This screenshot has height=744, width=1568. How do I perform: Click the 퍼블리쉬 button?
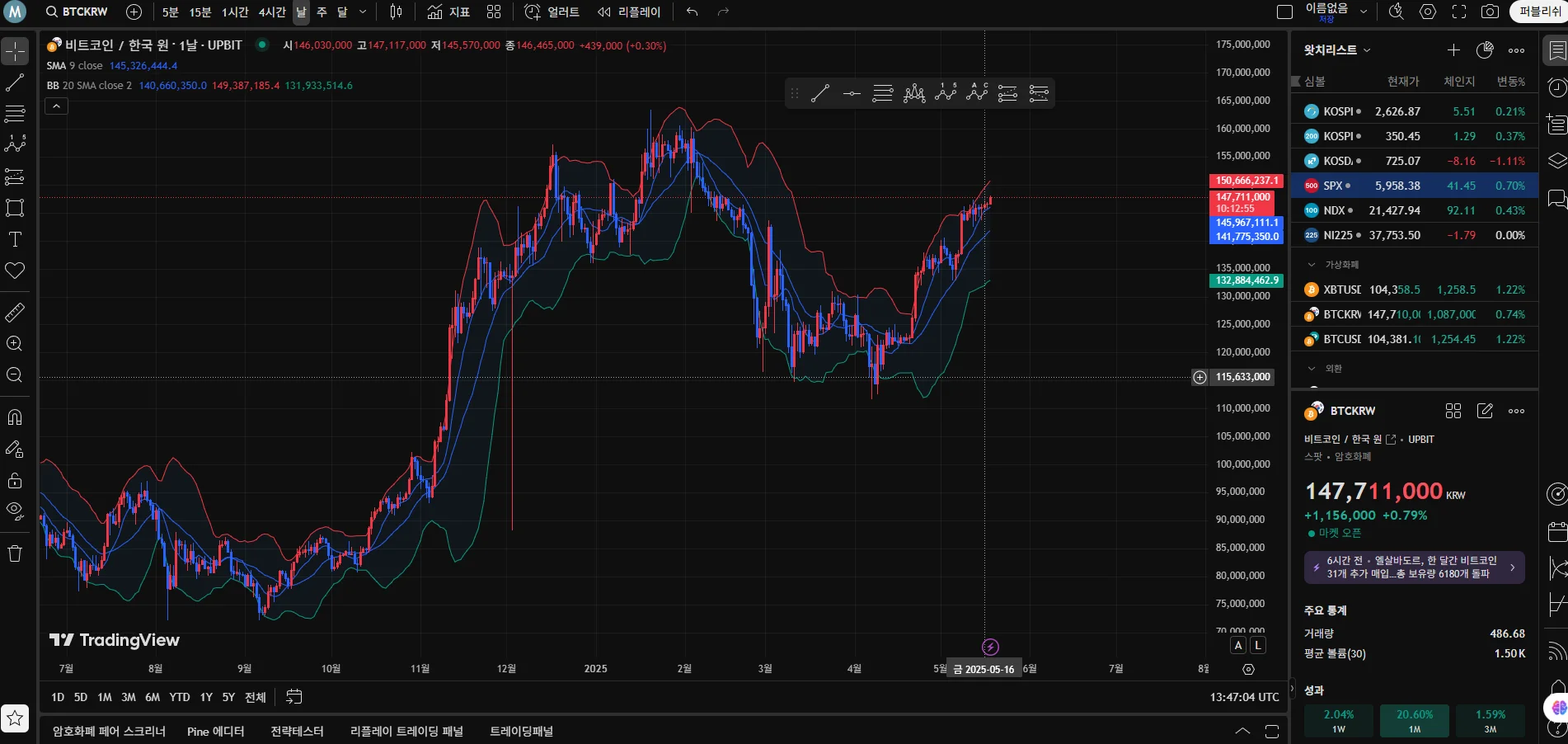(x=1541, y=12)
